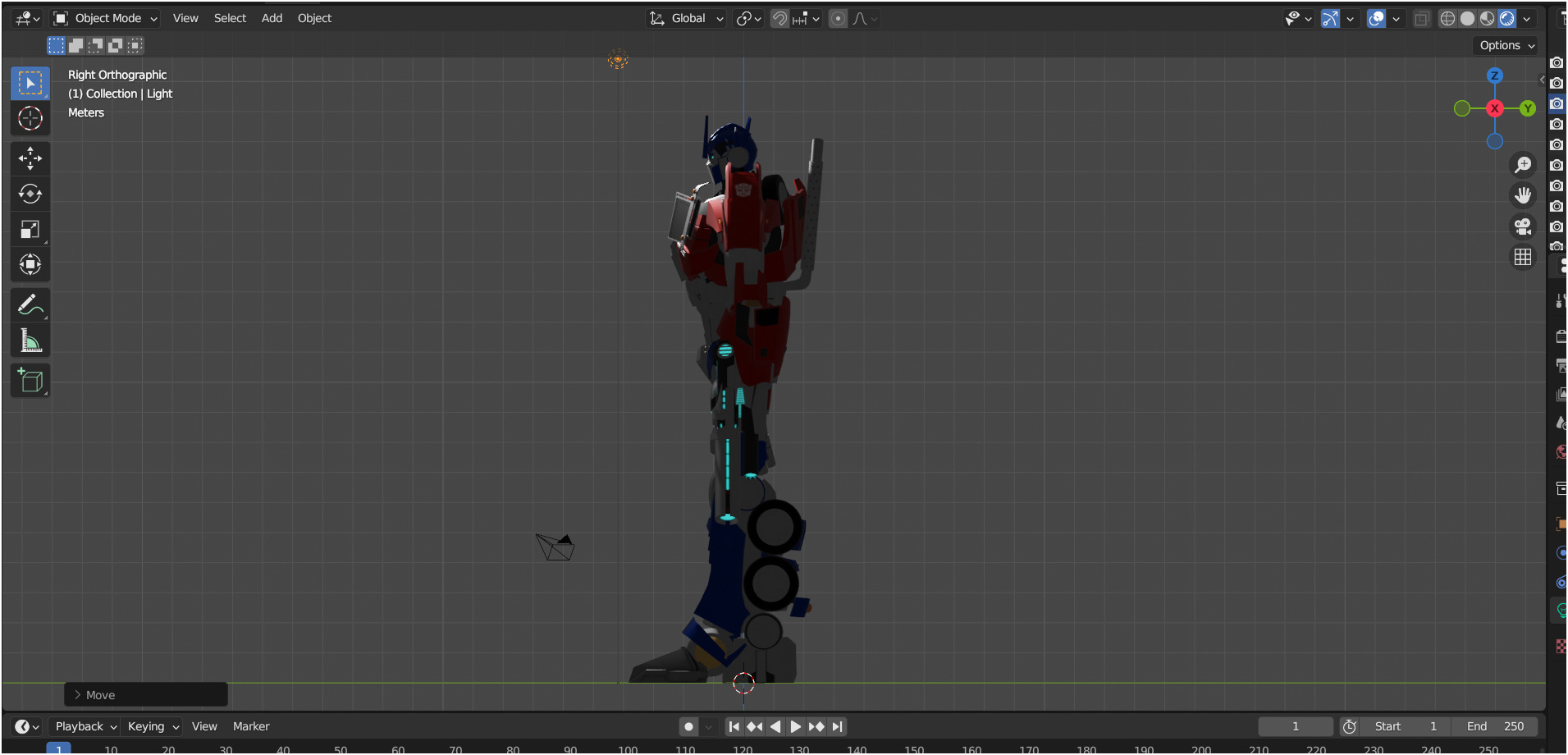This screenshot has width=1568, height=755.
Task: Select the camera object in viewport
Action: (555, 547)
